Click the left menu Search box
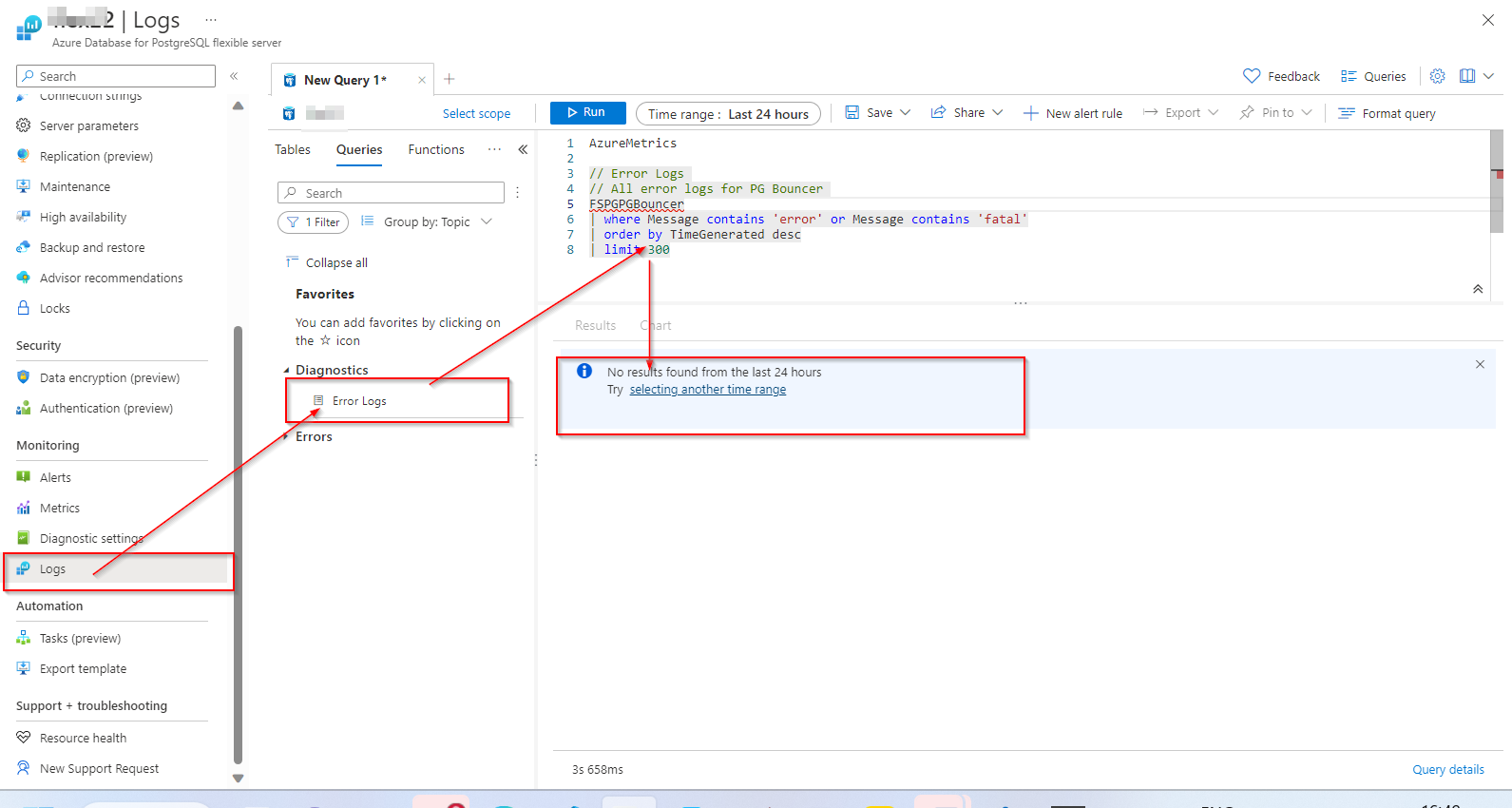Viewport: 1512px width, 808px height. [x=116, y=76]
